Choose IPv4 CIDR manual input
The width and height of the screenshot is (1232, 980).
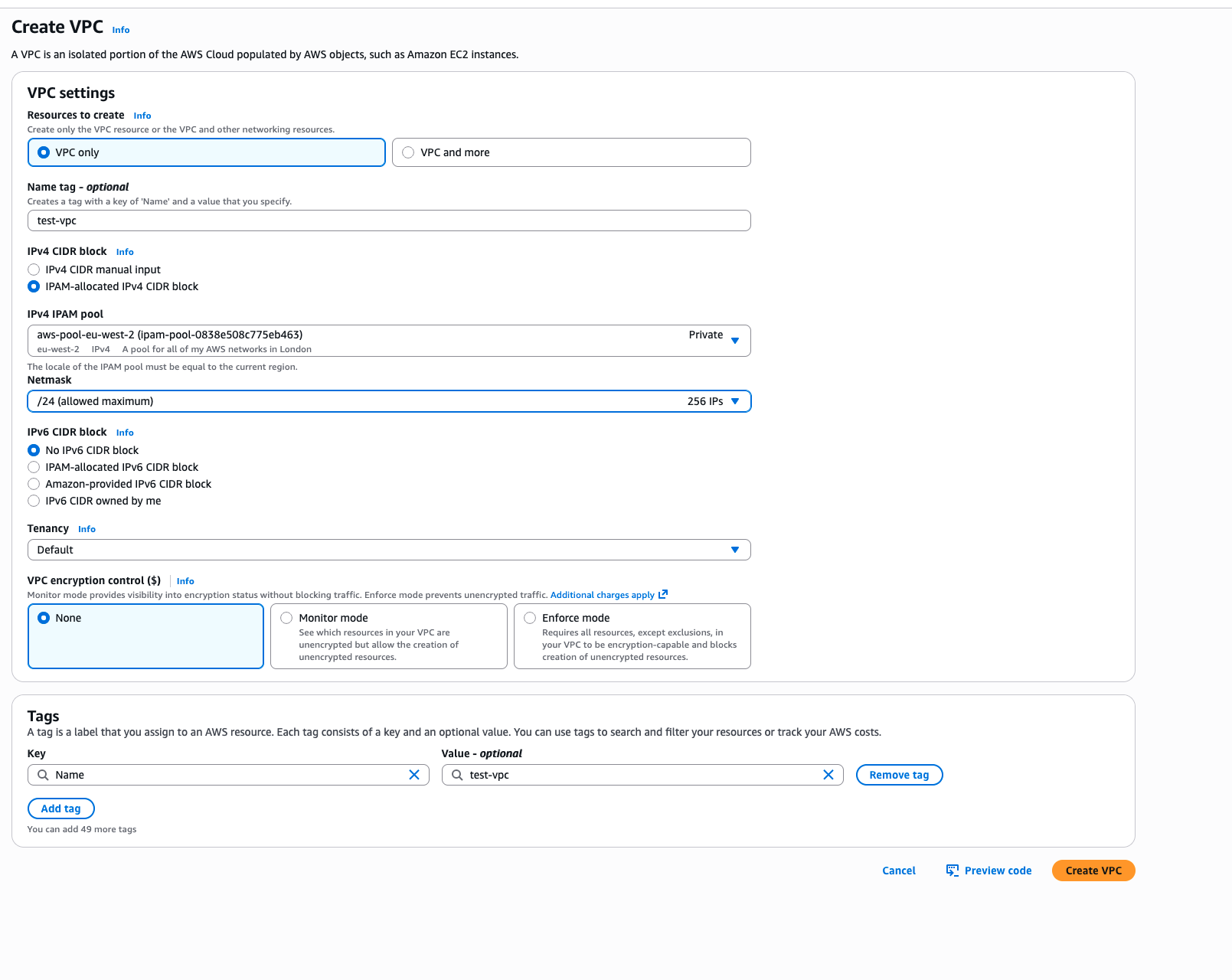click(34, 269)
